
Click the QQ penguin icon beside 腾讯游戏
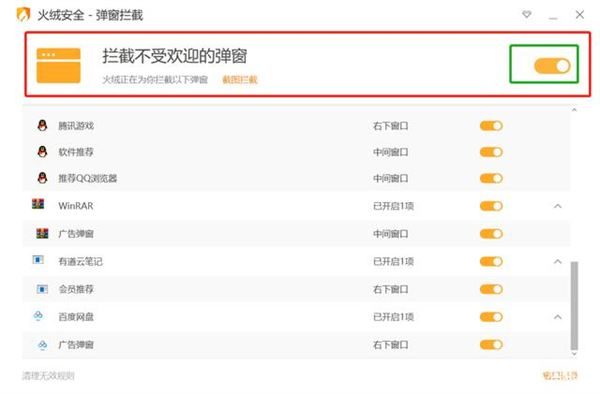coord(42,125)
